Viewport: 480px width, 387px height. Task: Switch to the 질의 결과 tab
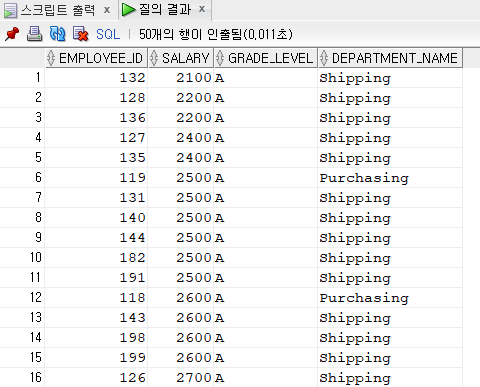click(x=165, y=9)
